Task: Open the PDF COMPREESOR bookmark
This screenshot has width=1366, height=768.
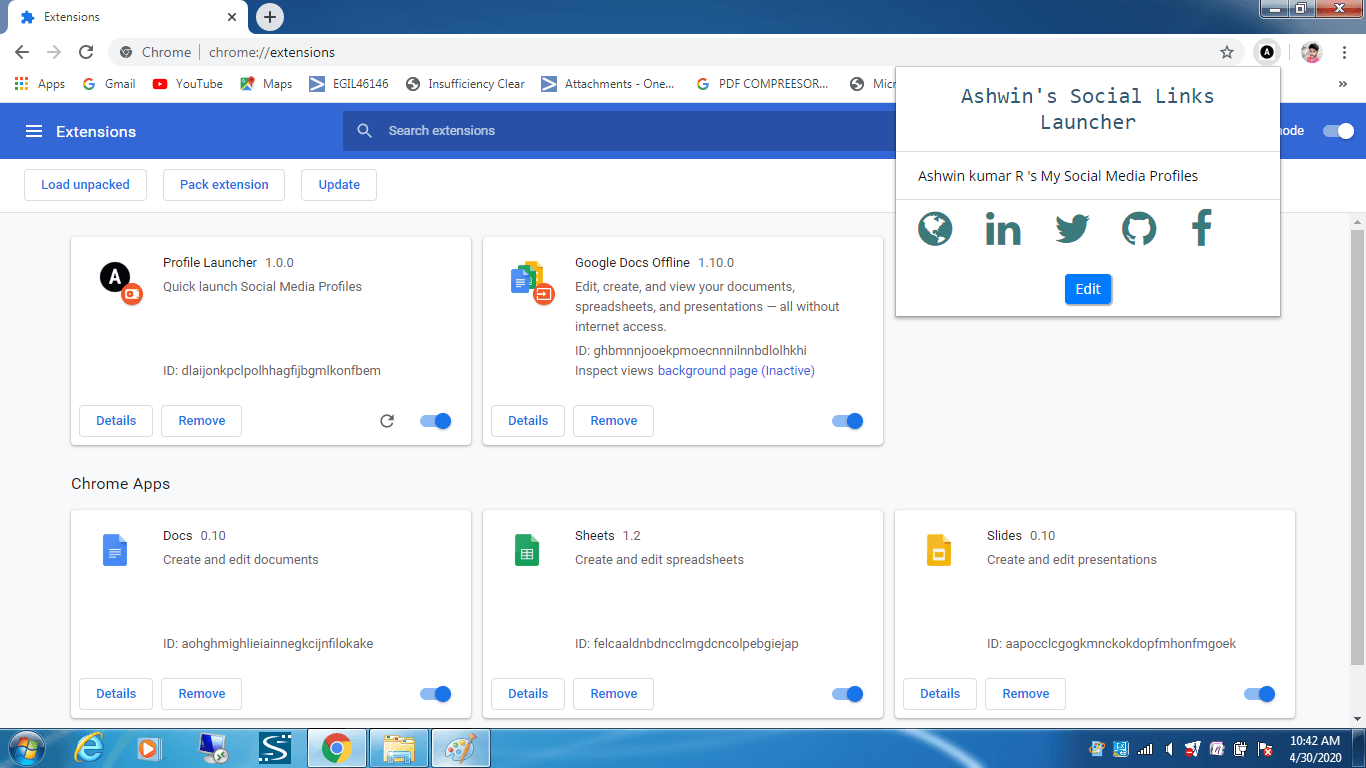Action: (x=763, y=84)
